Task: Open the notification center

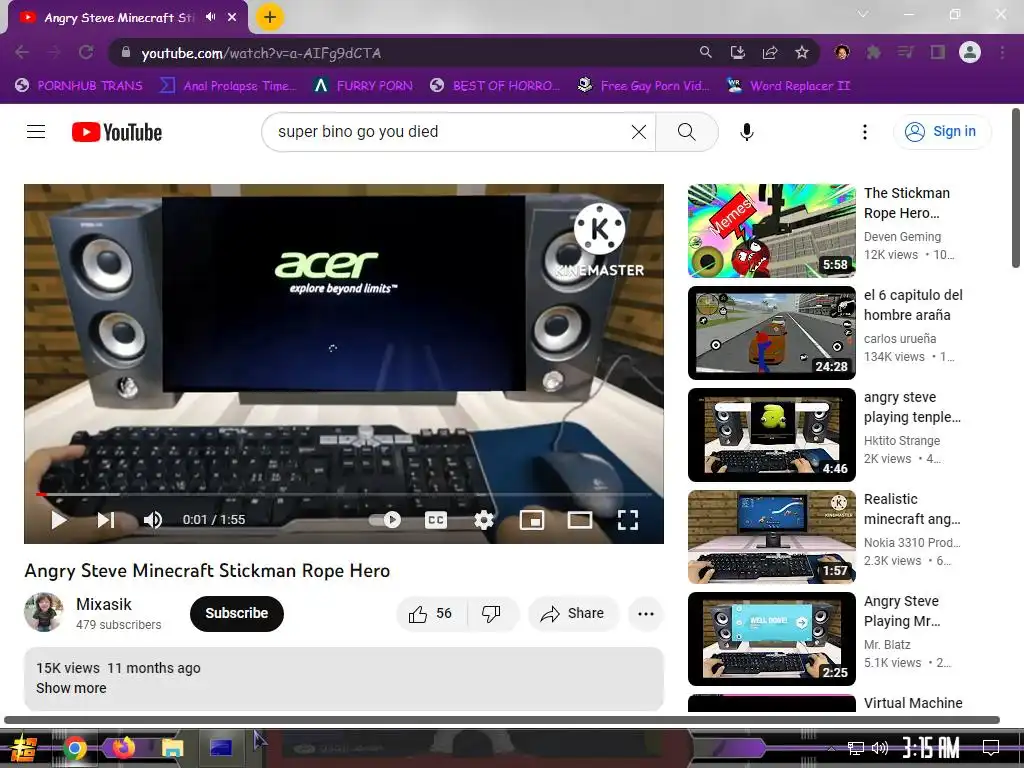Action: tap(991, 748)
